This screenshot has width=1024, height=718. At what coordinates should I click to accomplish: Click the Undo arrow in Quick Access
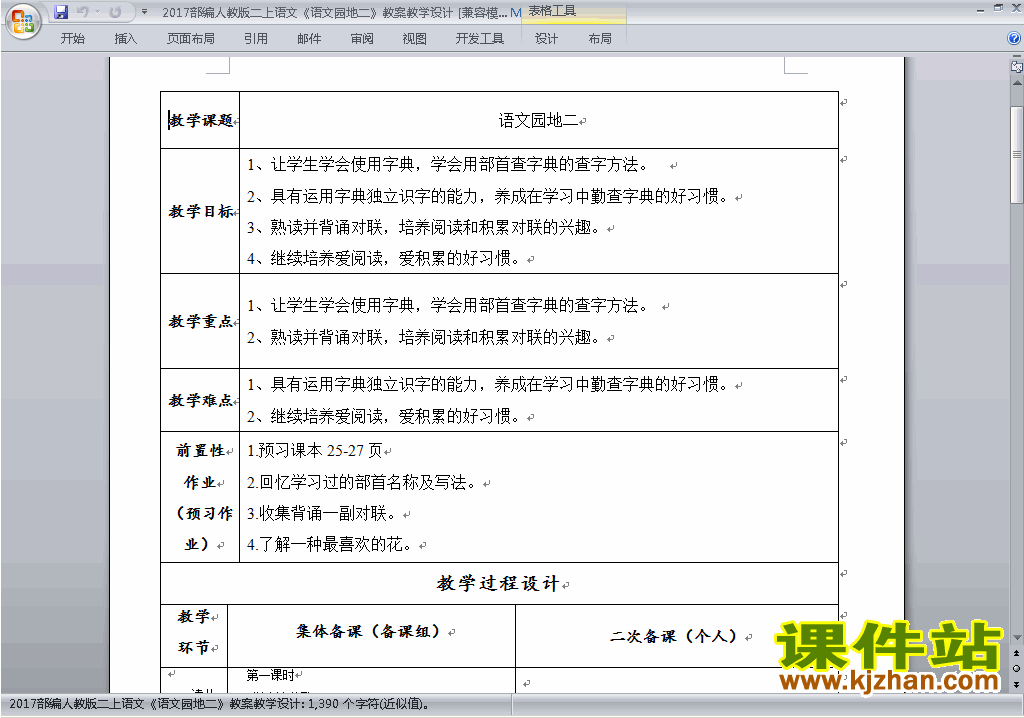point(83,12)
